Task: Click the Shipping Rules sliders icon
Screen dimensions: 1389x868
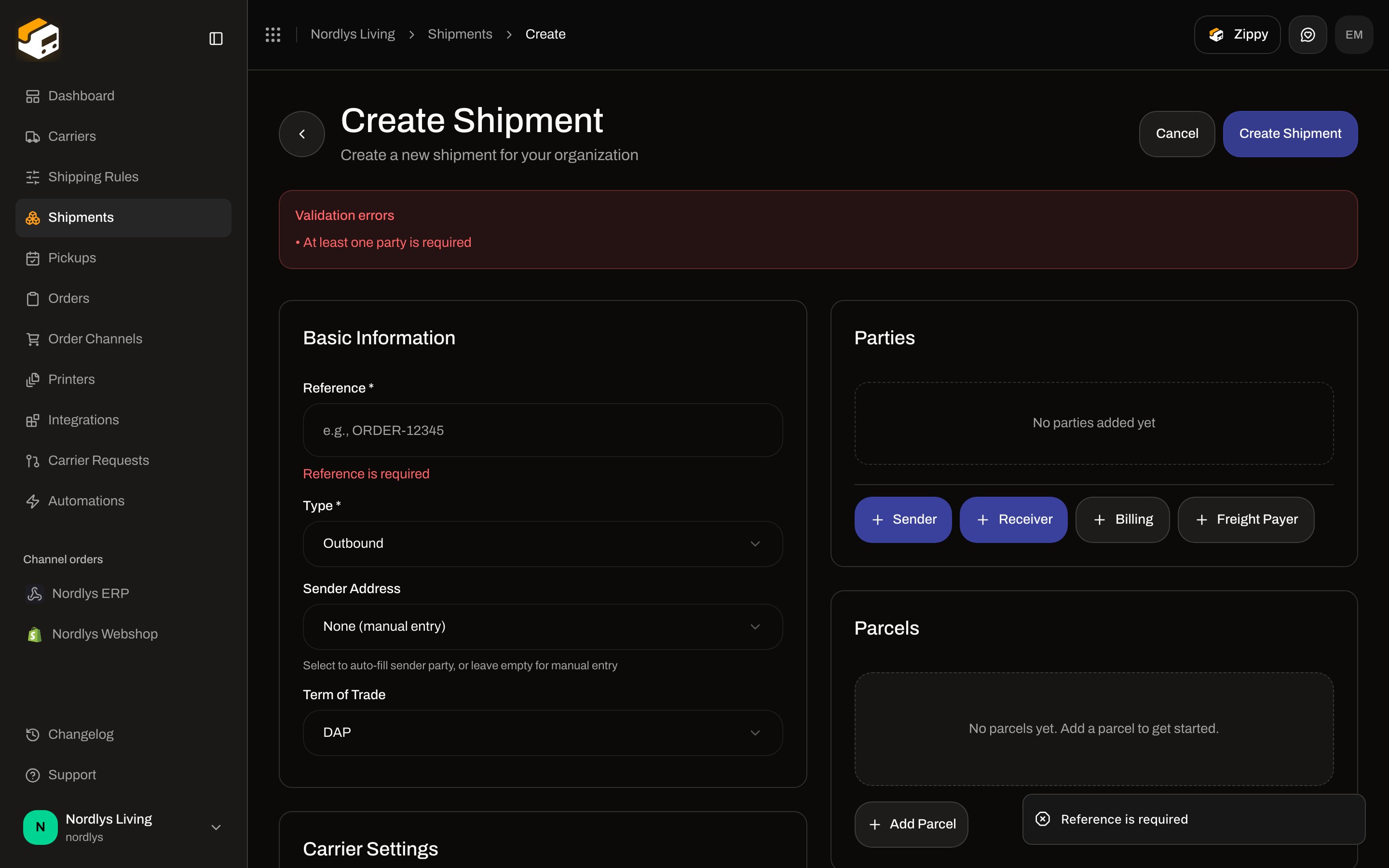Action: [33, 177]
